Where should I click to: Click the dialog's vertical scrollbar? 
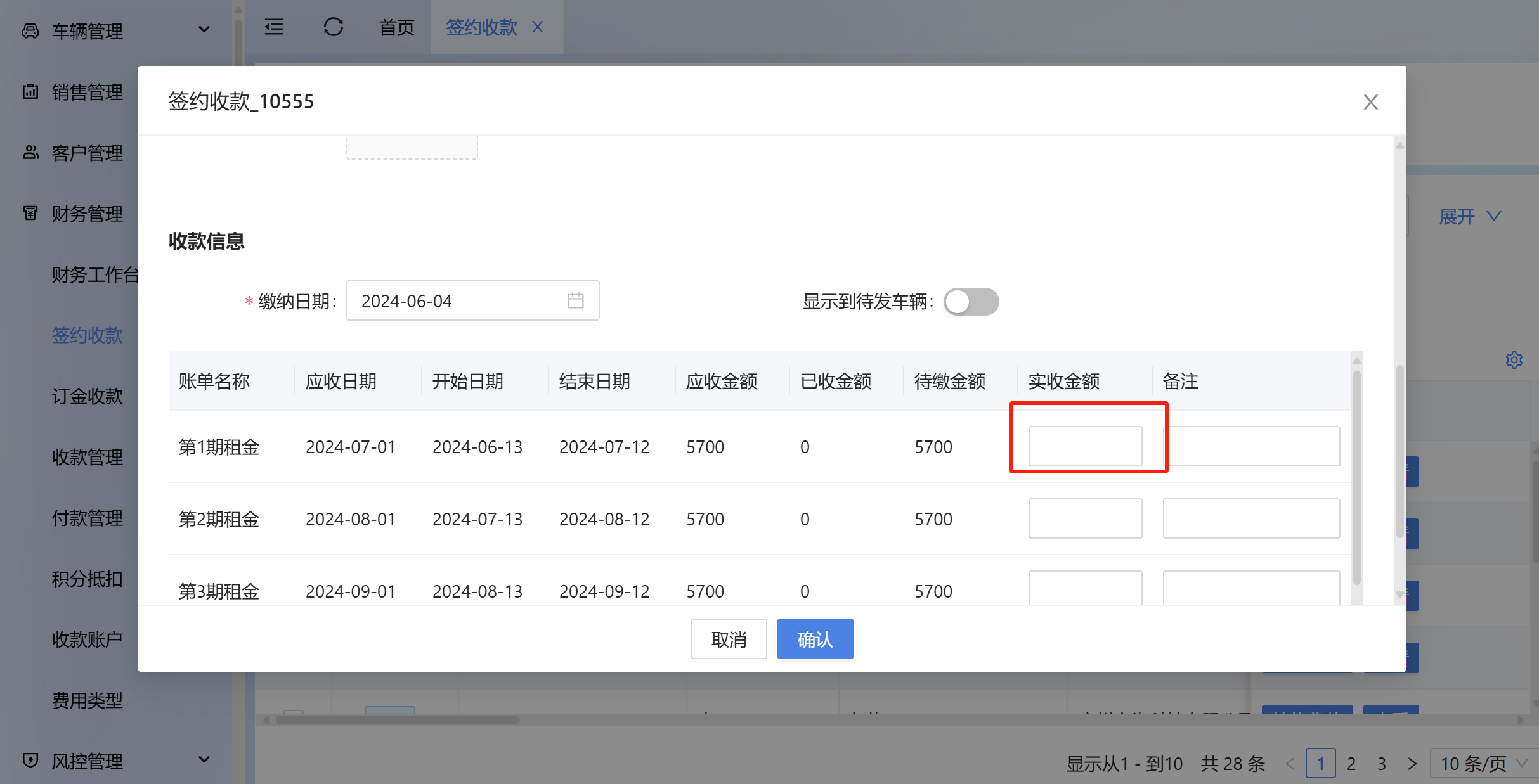click(1399, 450)
